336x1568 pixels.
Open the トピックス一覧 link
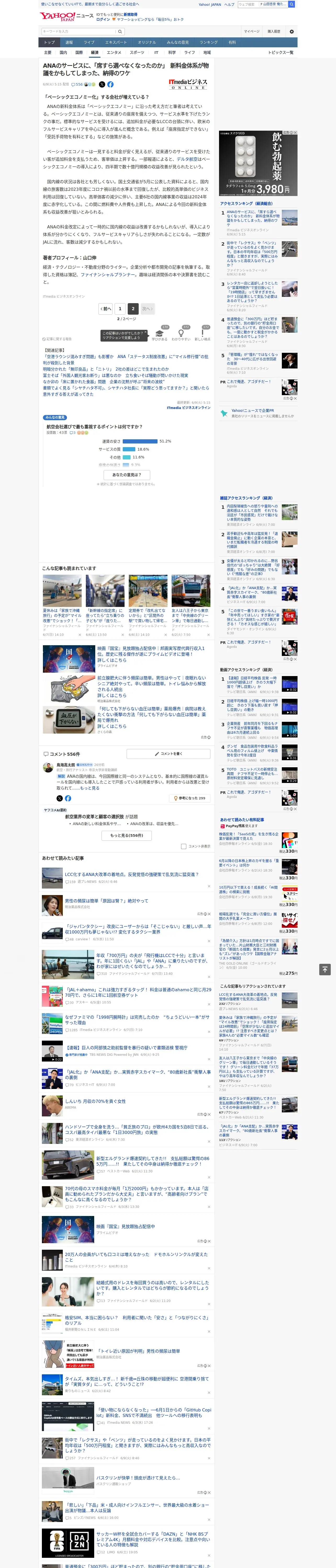pos(281,53)
